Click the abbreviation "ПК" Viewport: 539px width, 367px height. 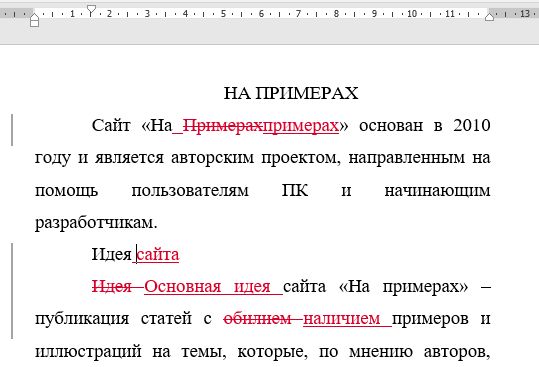pos(295,190)
